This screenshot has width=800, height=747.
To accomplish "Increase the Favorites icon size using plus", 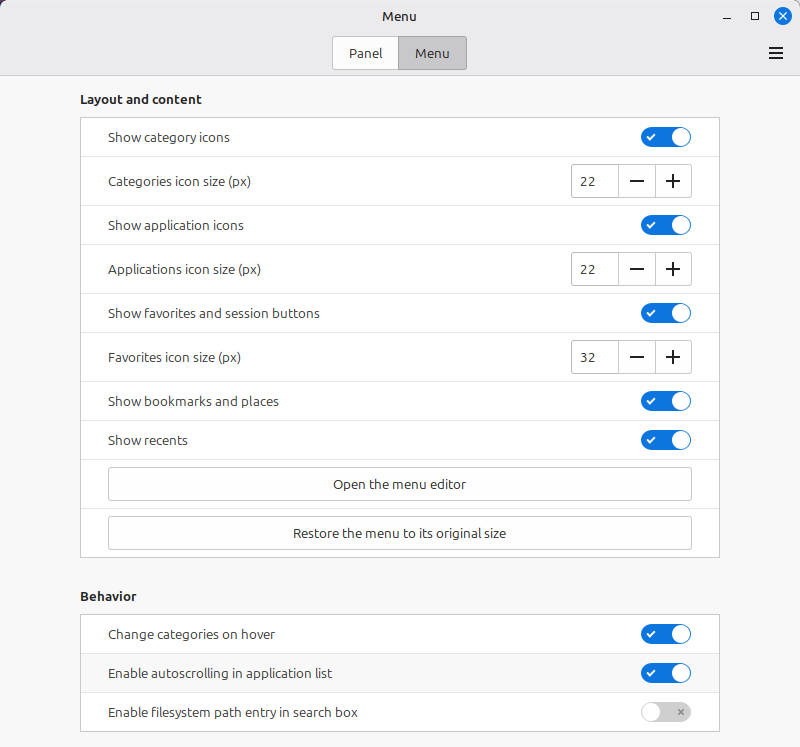I will [673, 357].
